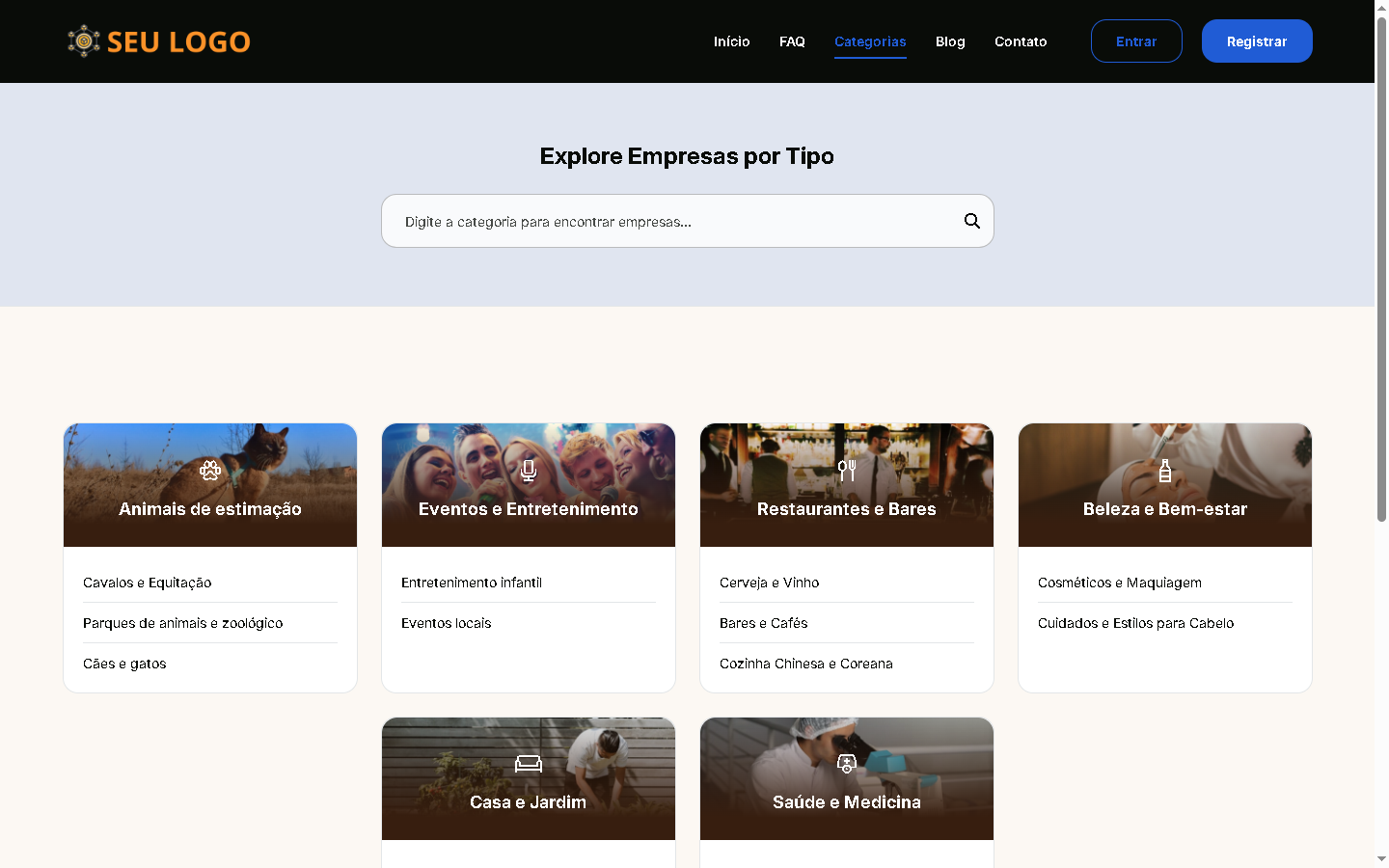Image resolution: width=1389 pixels, height=868 pixels.
Task: Click the magnifying glass search icon
Action: (971, 221)
